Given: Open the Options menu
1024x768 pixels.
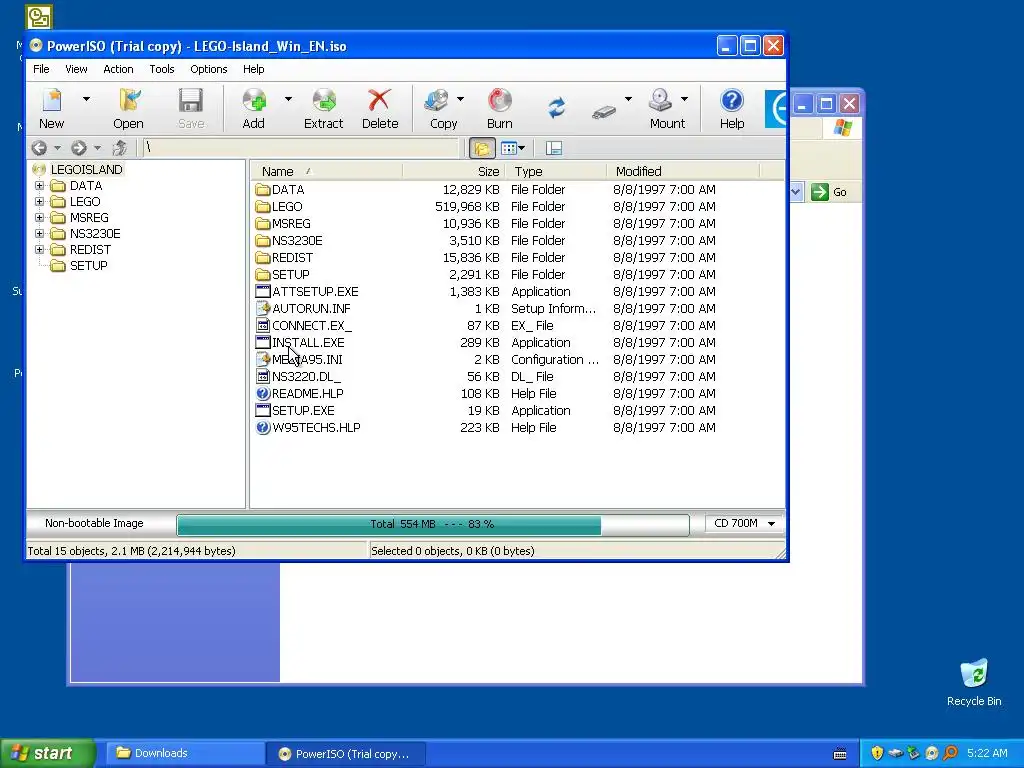Looking at the screenshot, I should coord(209,69).
